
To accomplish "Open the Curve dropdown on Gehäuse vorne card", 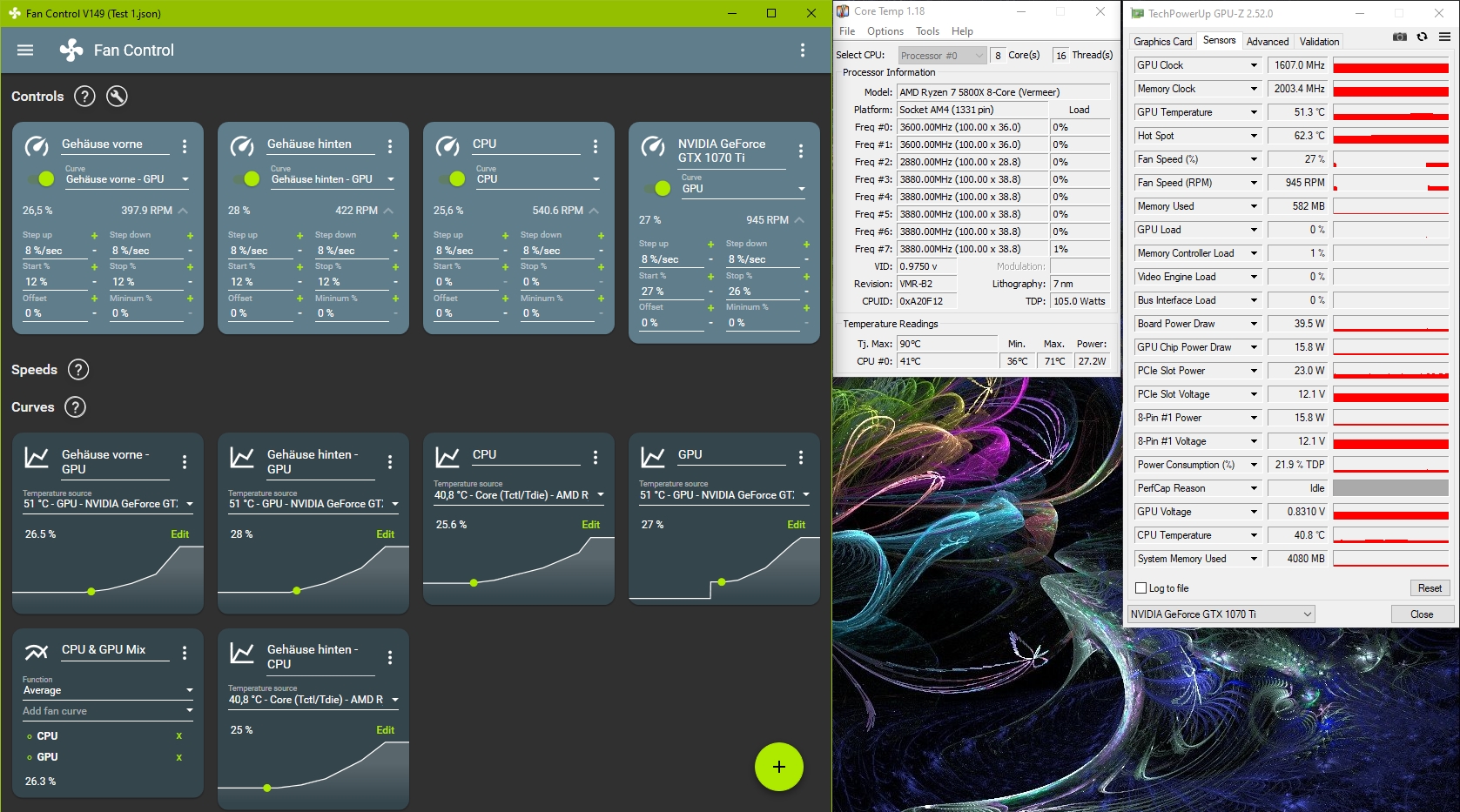I will point(127,179).
